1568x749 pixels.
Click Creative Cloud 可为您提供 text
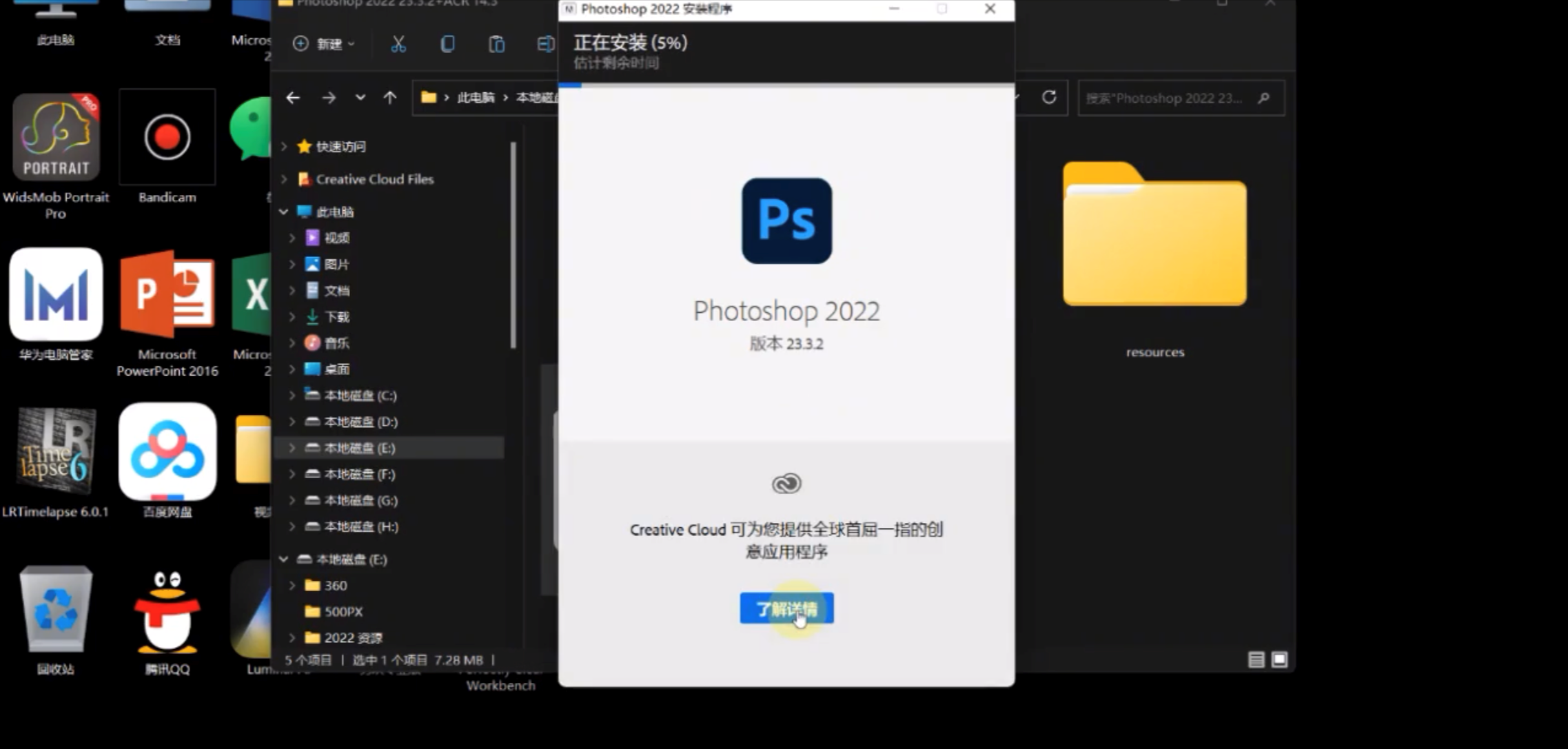[786, 540]
